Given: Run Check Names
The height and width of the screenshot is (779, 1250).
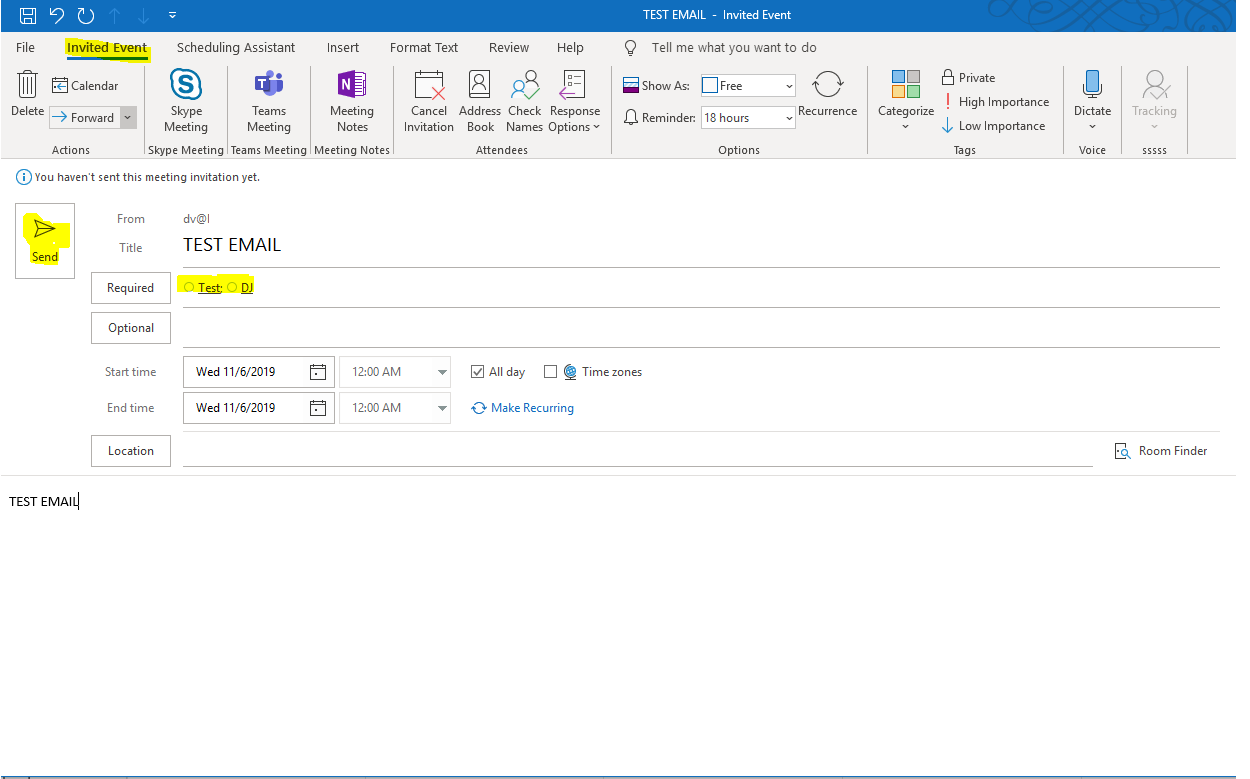Looking at the screenshot, I should tap(524, 101).
